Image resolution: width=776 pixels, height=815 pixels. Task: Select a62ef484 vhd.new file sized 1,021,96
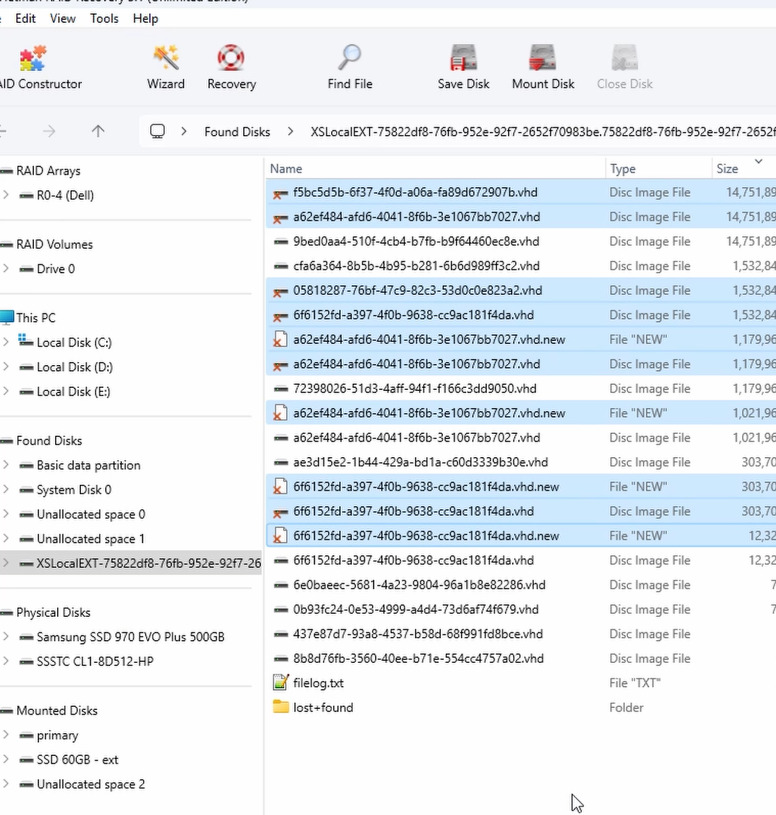click(x=521, y=413)
